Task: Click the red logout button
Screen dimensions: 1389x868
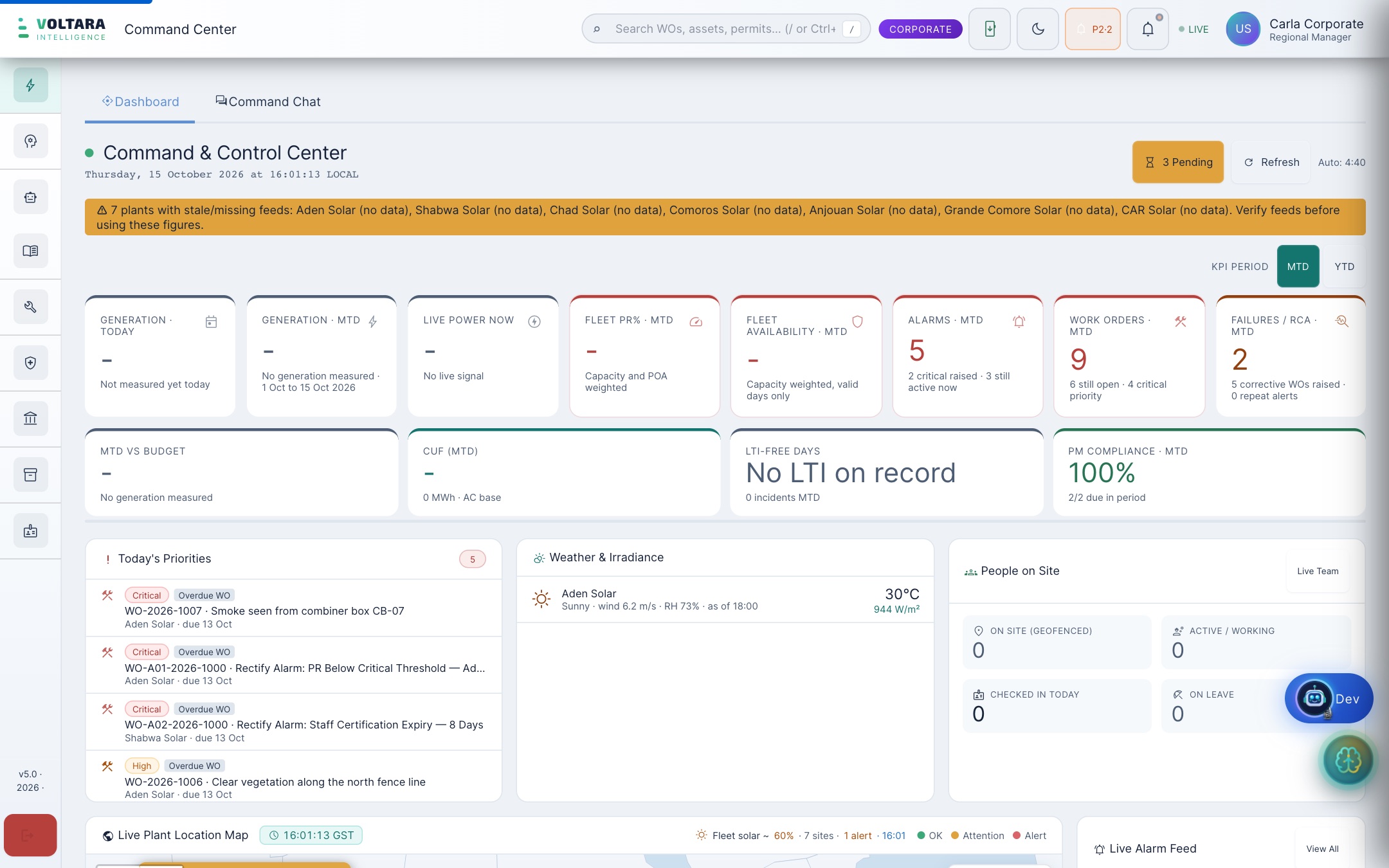Action: (x=30, y=835)
